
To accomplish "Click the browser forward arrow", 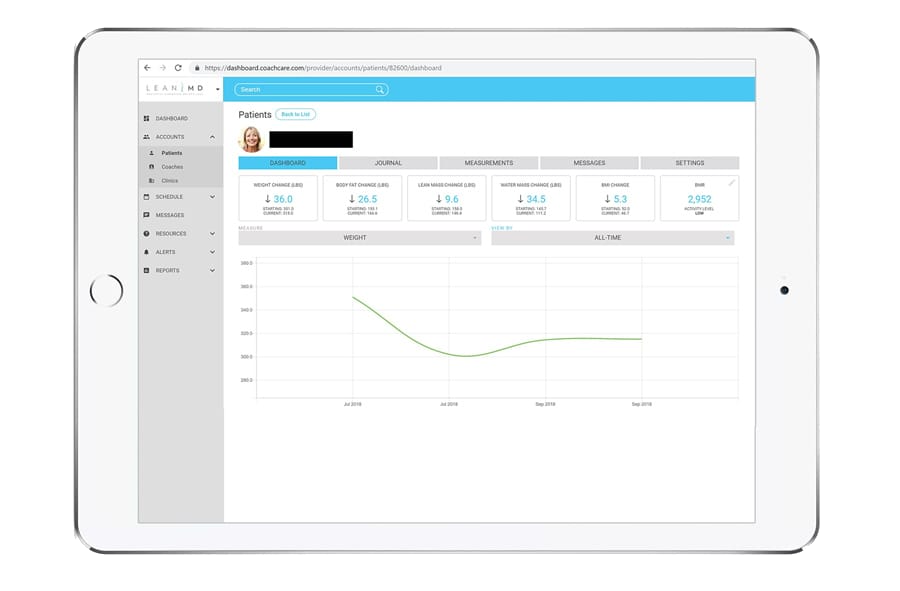I will click(163, 68).
